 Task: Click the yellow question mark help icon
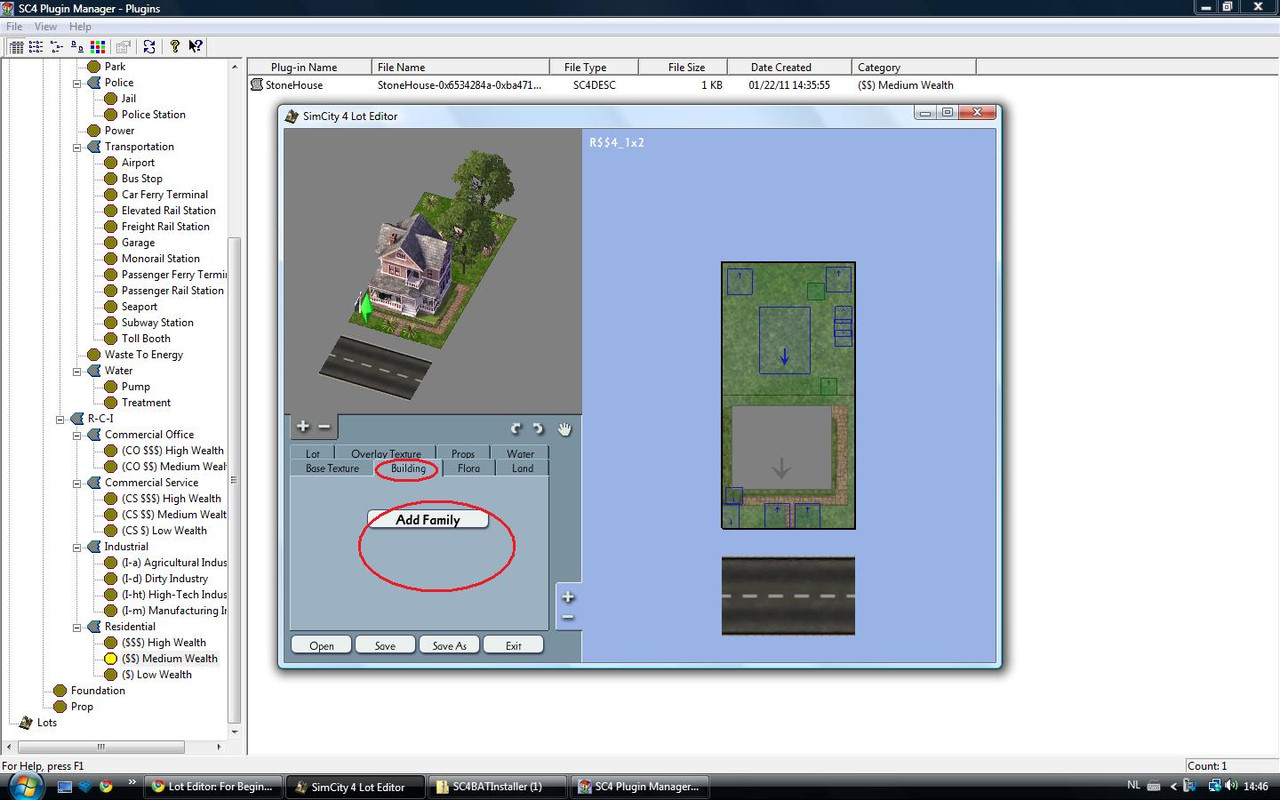pos(175,47)
